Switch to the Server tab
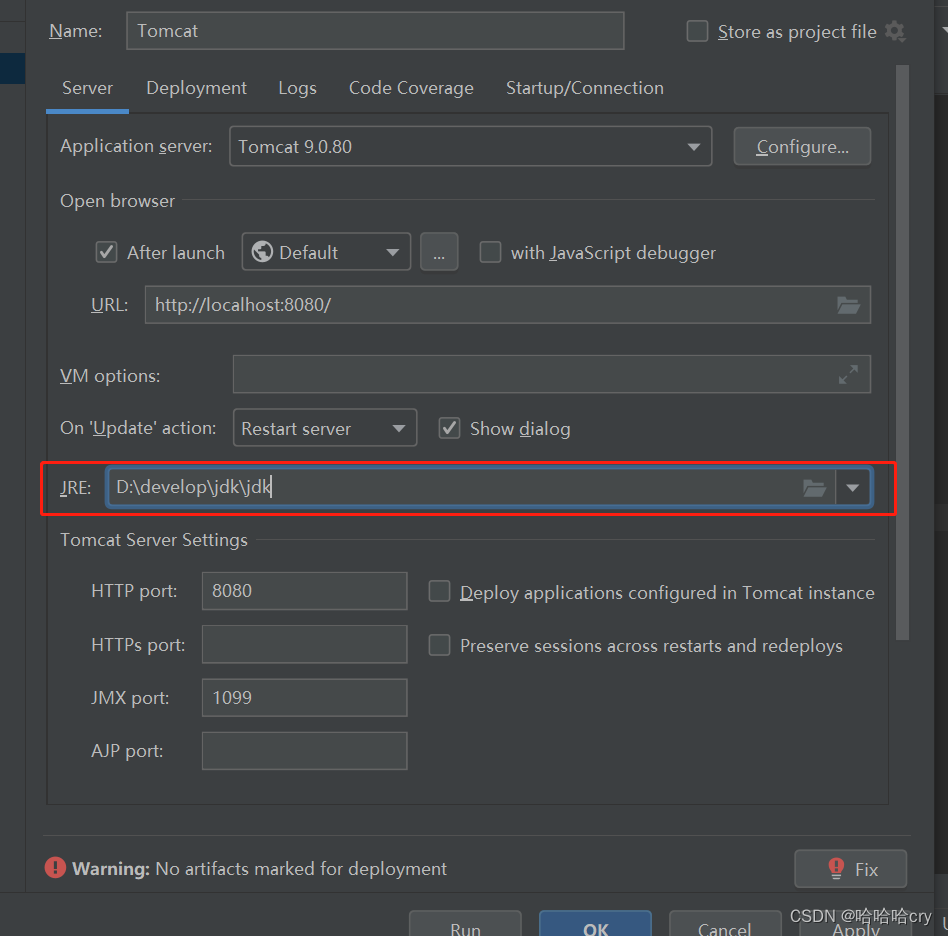Image resolution: width=948 pixels, height=936 pixels. (x=87, y=88)
